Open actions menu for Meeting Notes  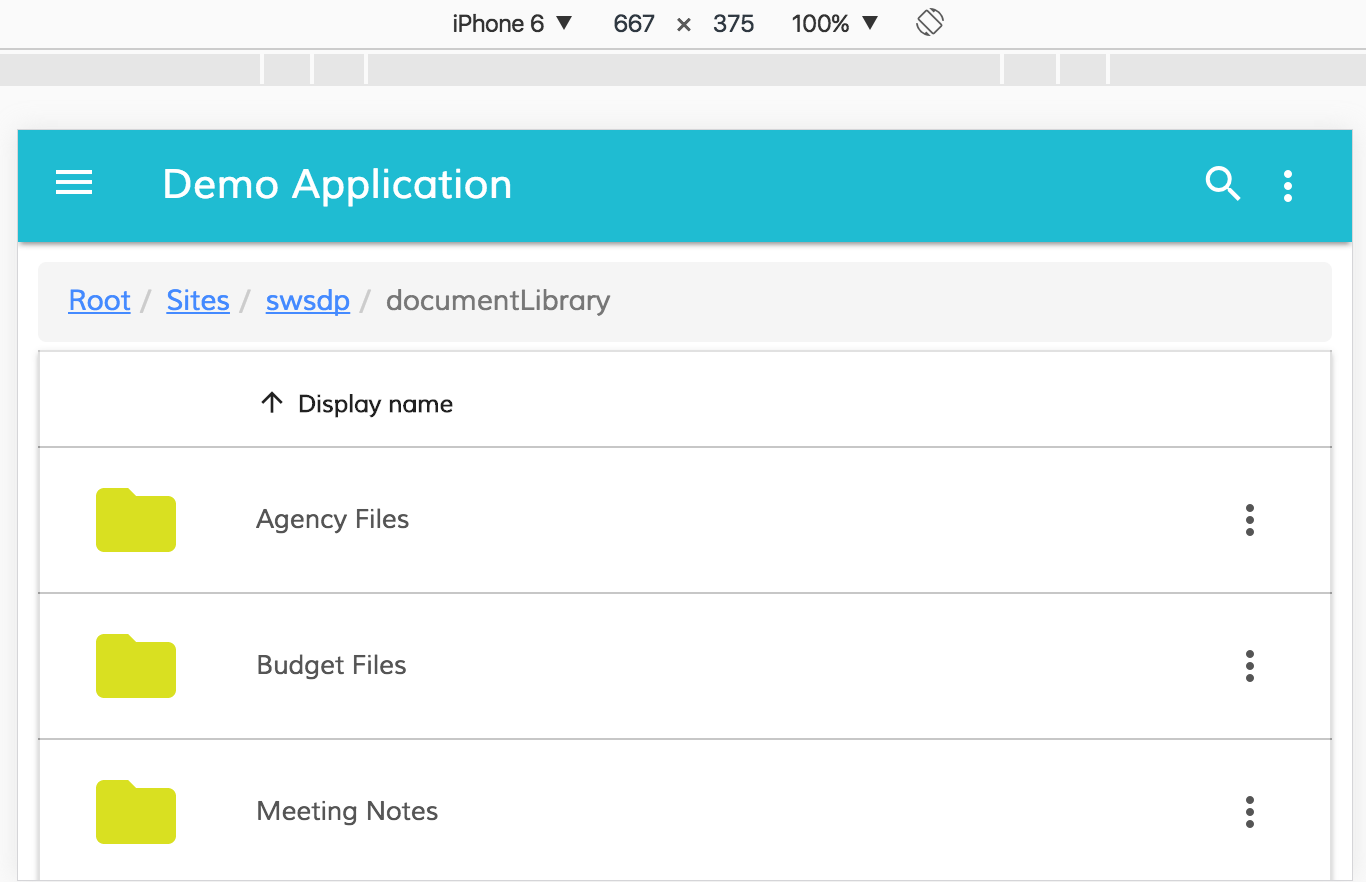point(1249,812)
